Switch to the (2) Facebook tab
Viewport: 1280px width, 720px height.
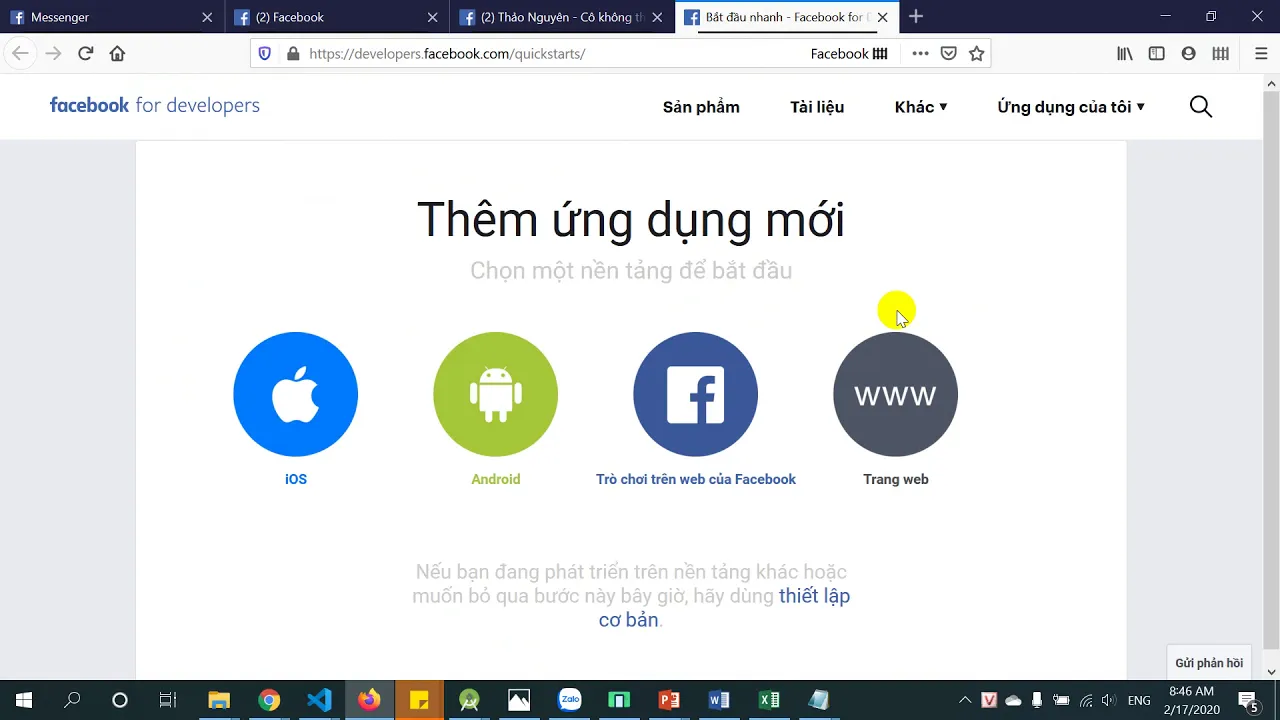click(337, 17)
